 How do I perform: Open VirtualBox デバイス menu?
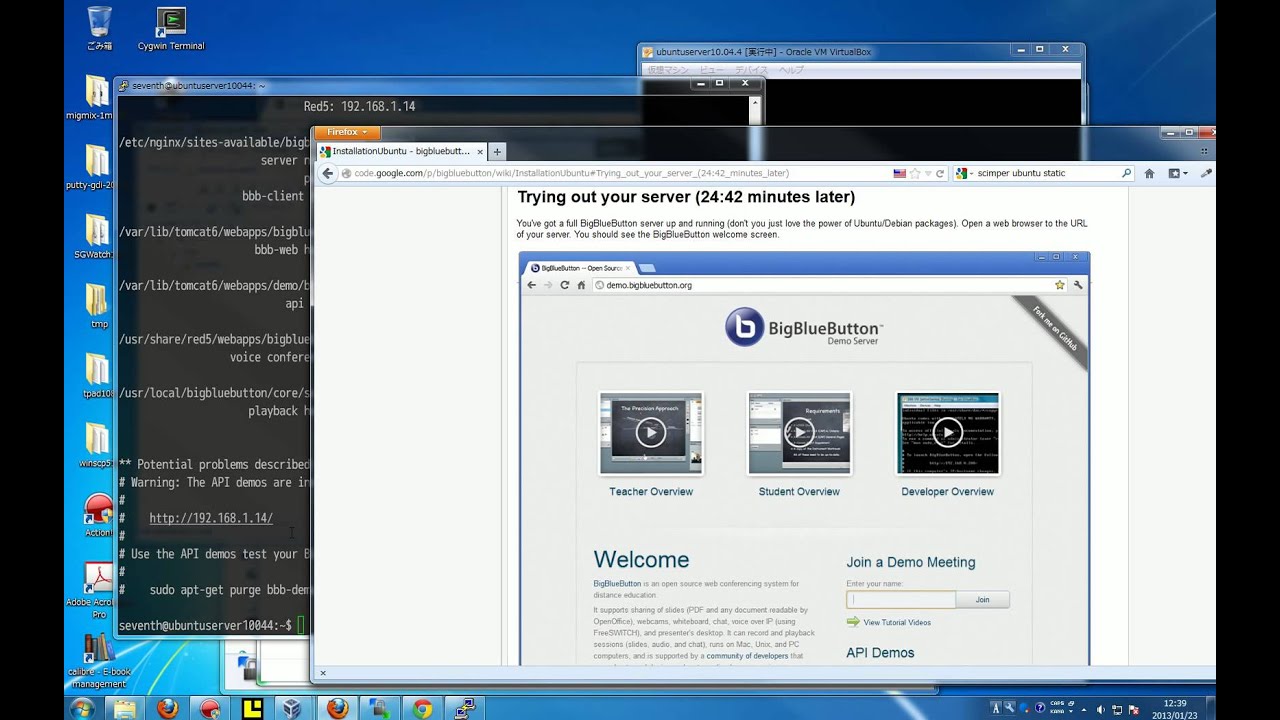coord(752,70)
